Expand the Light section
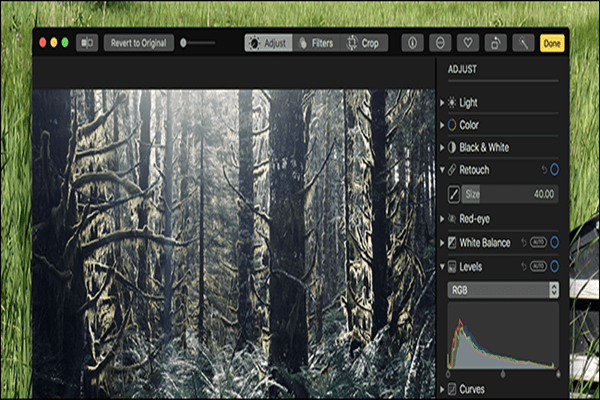Viewport: 600px width, 400px height. coord(442,103)
